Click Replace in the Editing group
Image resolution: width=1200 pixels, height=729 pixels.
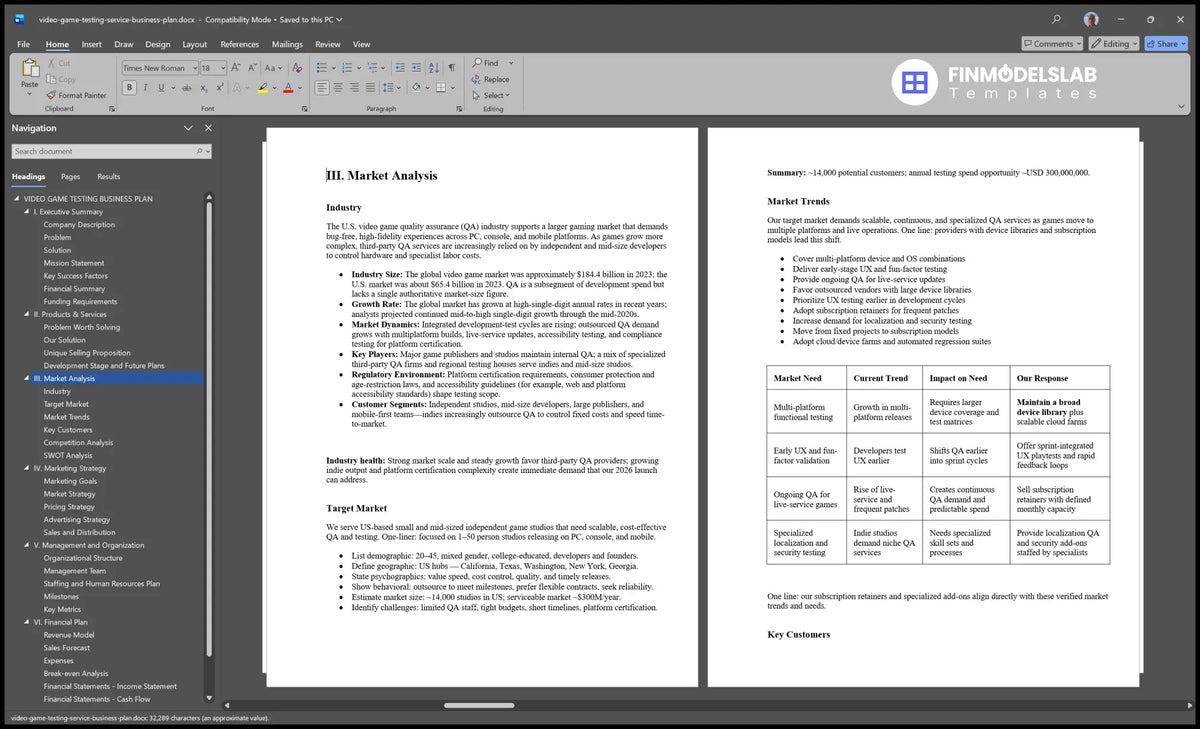click(x=490, y=79)
